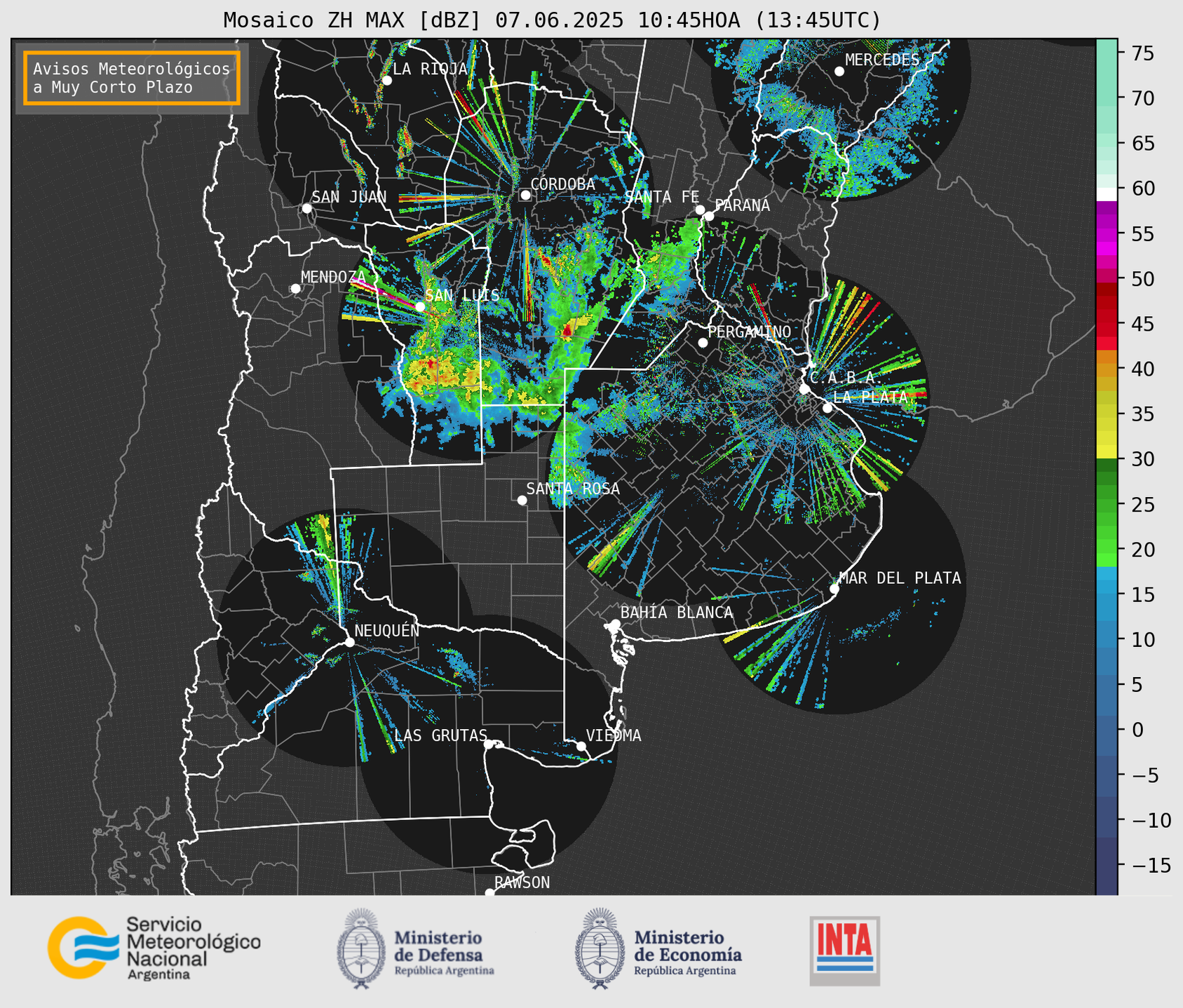1183x1008 pixels.
Task: Click the 75 value on the colorbar scale
Action: point(1143,53)
